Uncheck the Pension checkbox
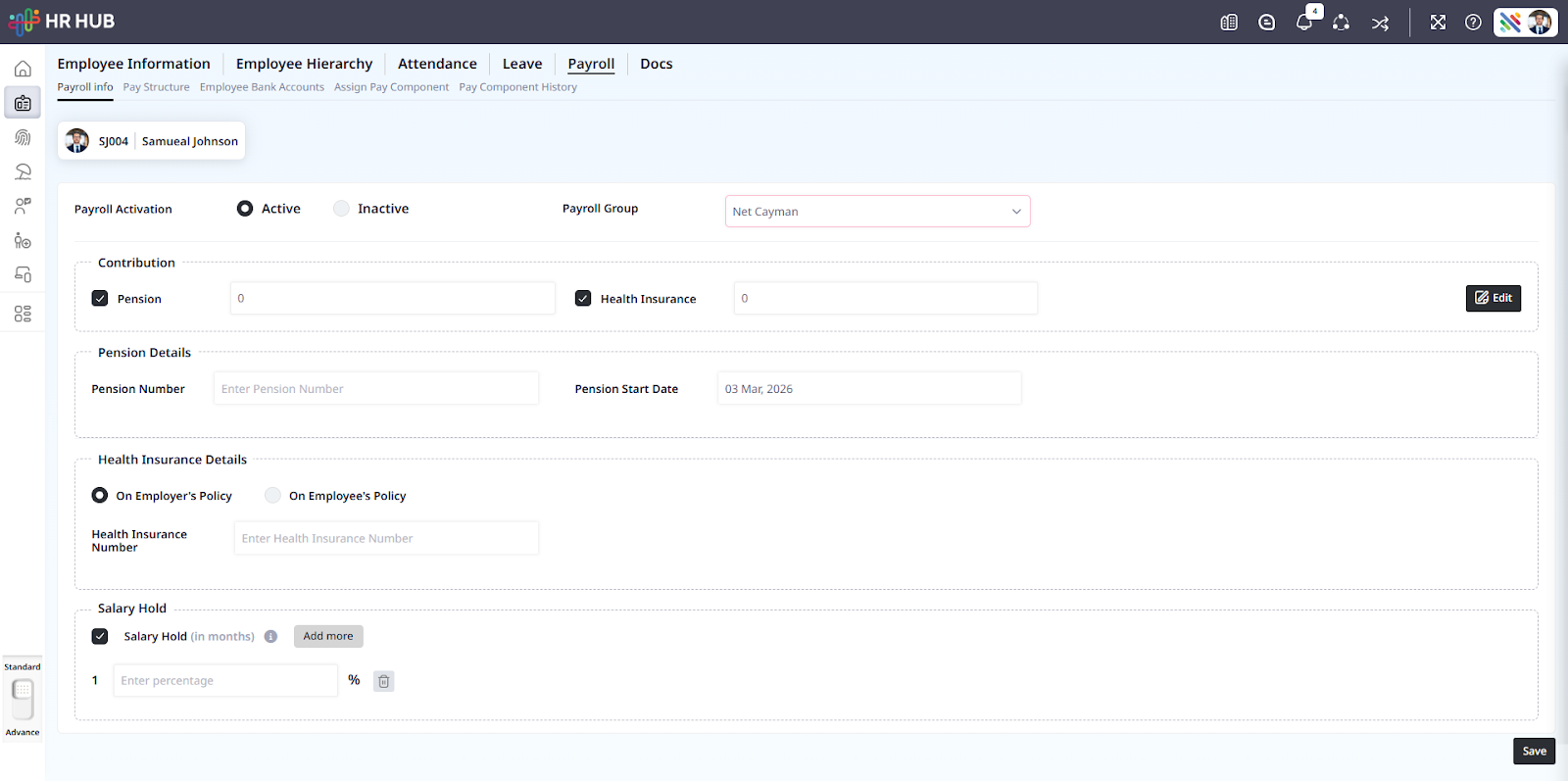The height and width of the screenshot is (781, 1568). [100, 299]
